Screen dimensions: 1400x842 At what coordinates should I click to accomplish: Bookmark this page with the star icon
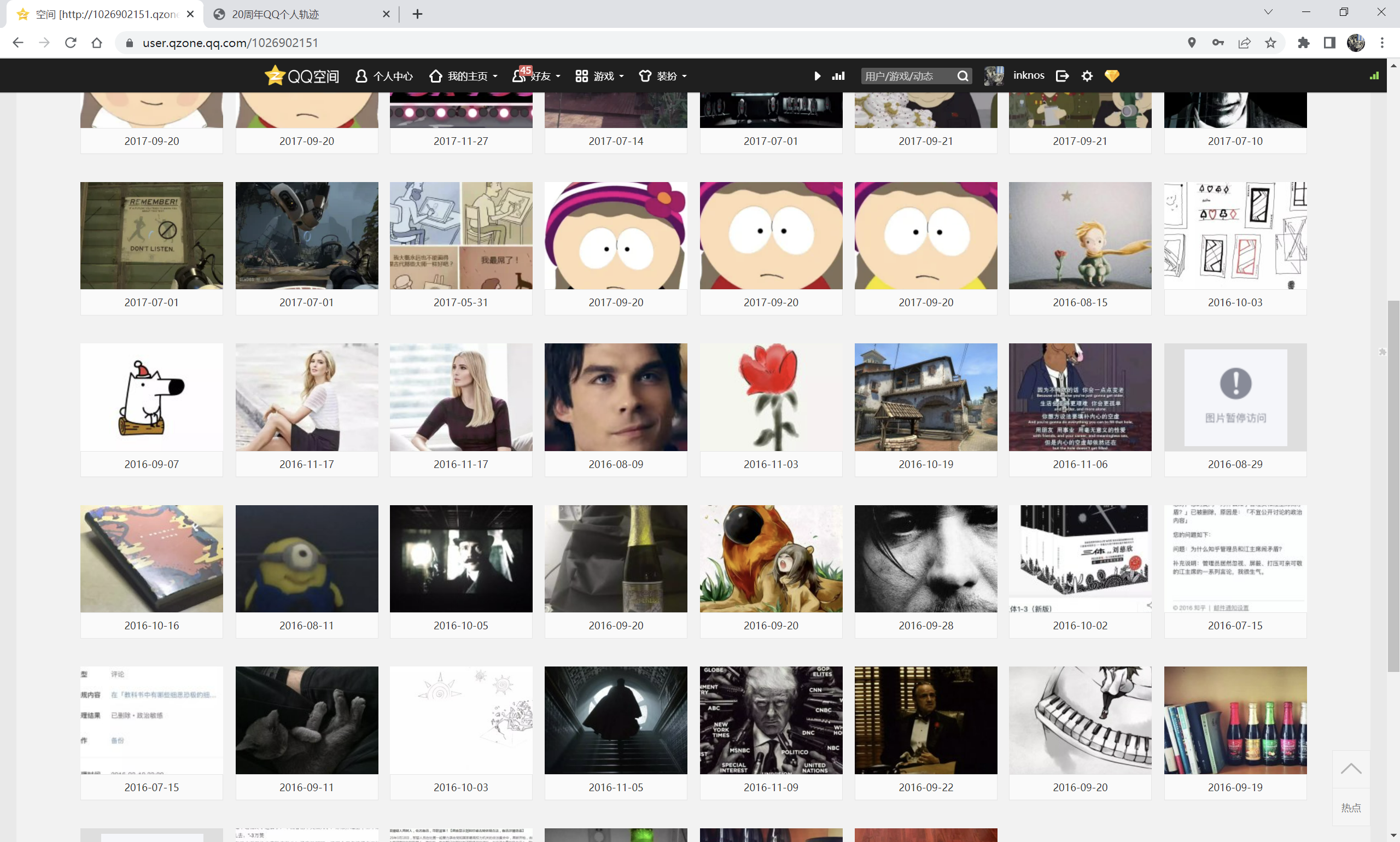click(x=1270, y=43)
